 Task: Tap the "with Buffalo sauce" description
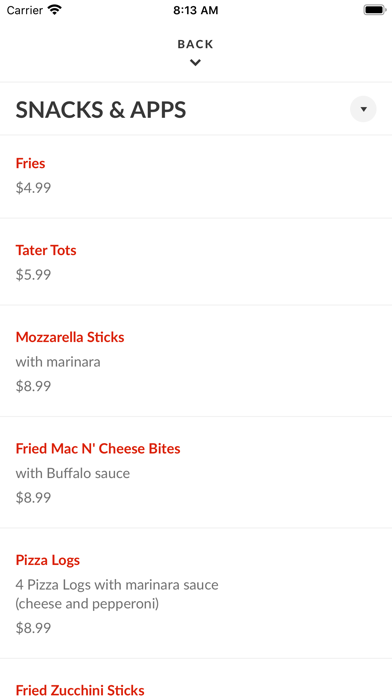point(73,473)
